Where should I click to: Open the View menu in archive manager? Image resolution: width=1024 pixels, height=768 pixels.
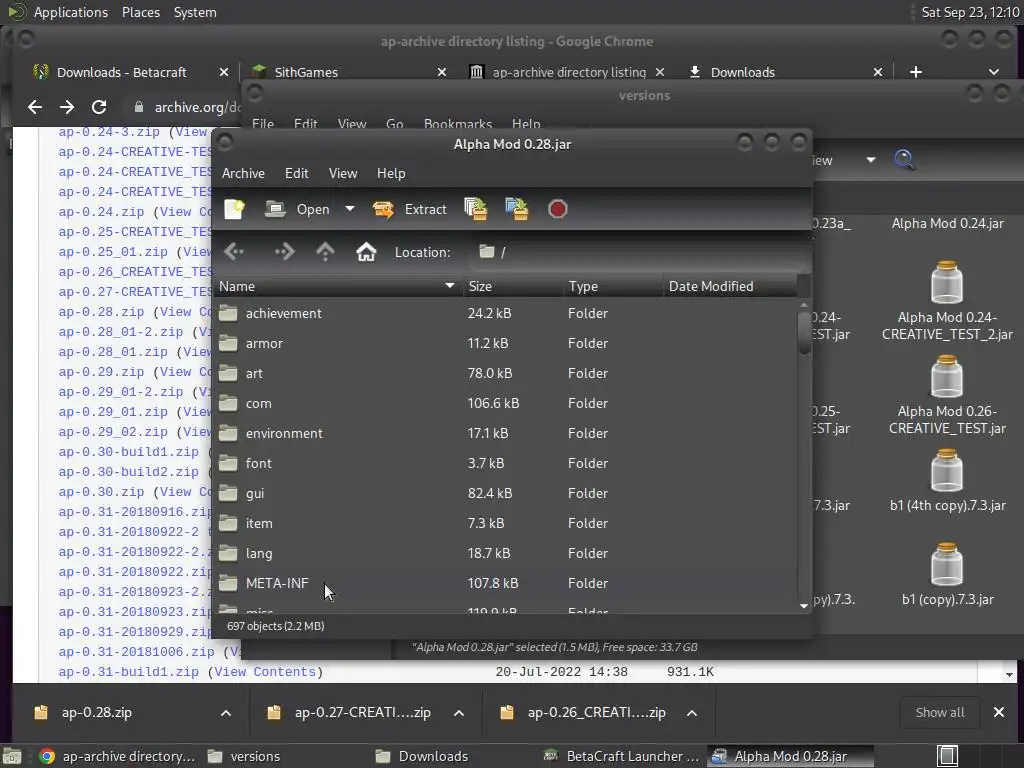click(x=343, y=173)
